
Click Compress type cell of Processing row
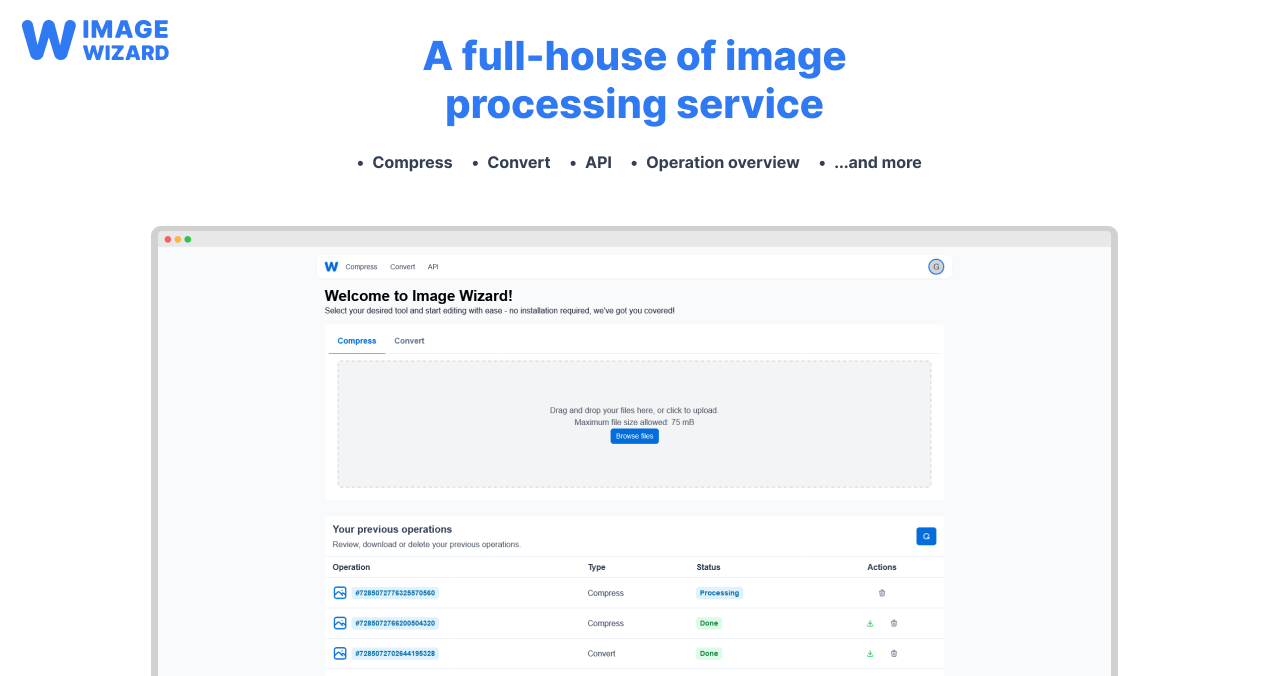tap(605, 593)
